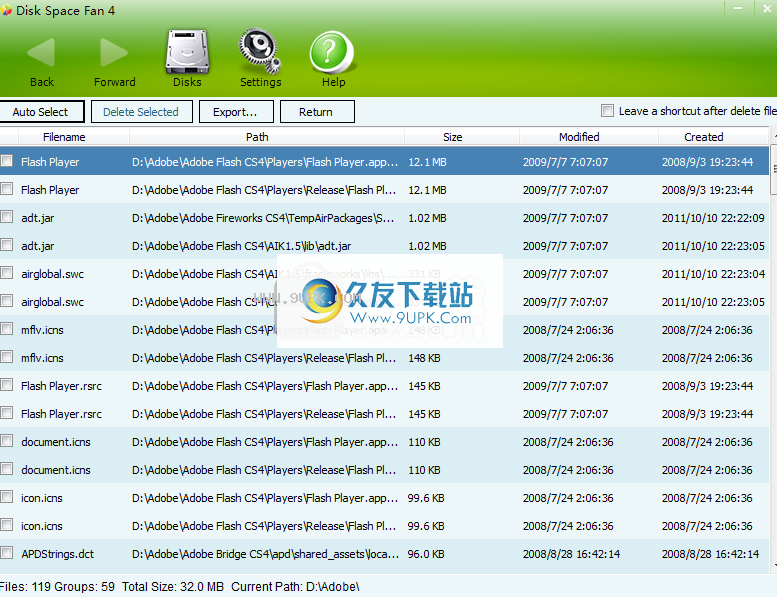Screen dimensions: 780x602
Task: Click the Auto Select button
Action: pyautogui.click(x=42, y=112)
